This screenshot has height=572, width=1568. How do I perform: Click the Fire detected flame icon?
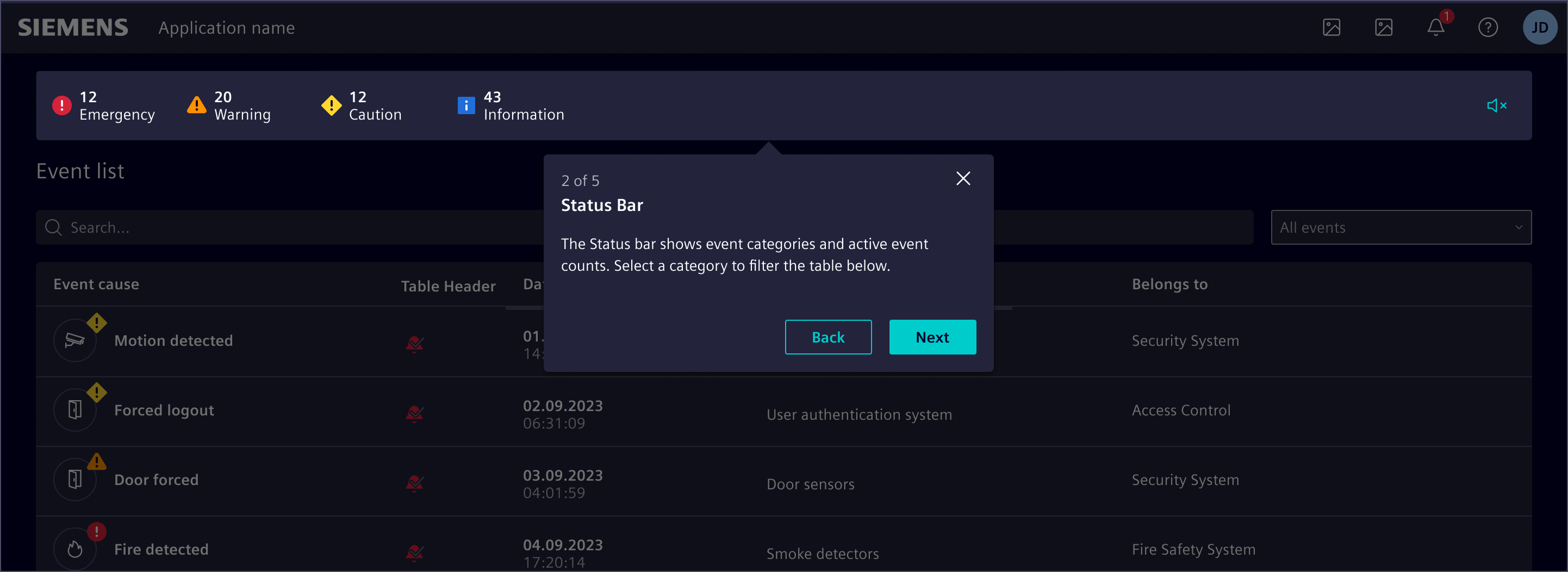75,549
